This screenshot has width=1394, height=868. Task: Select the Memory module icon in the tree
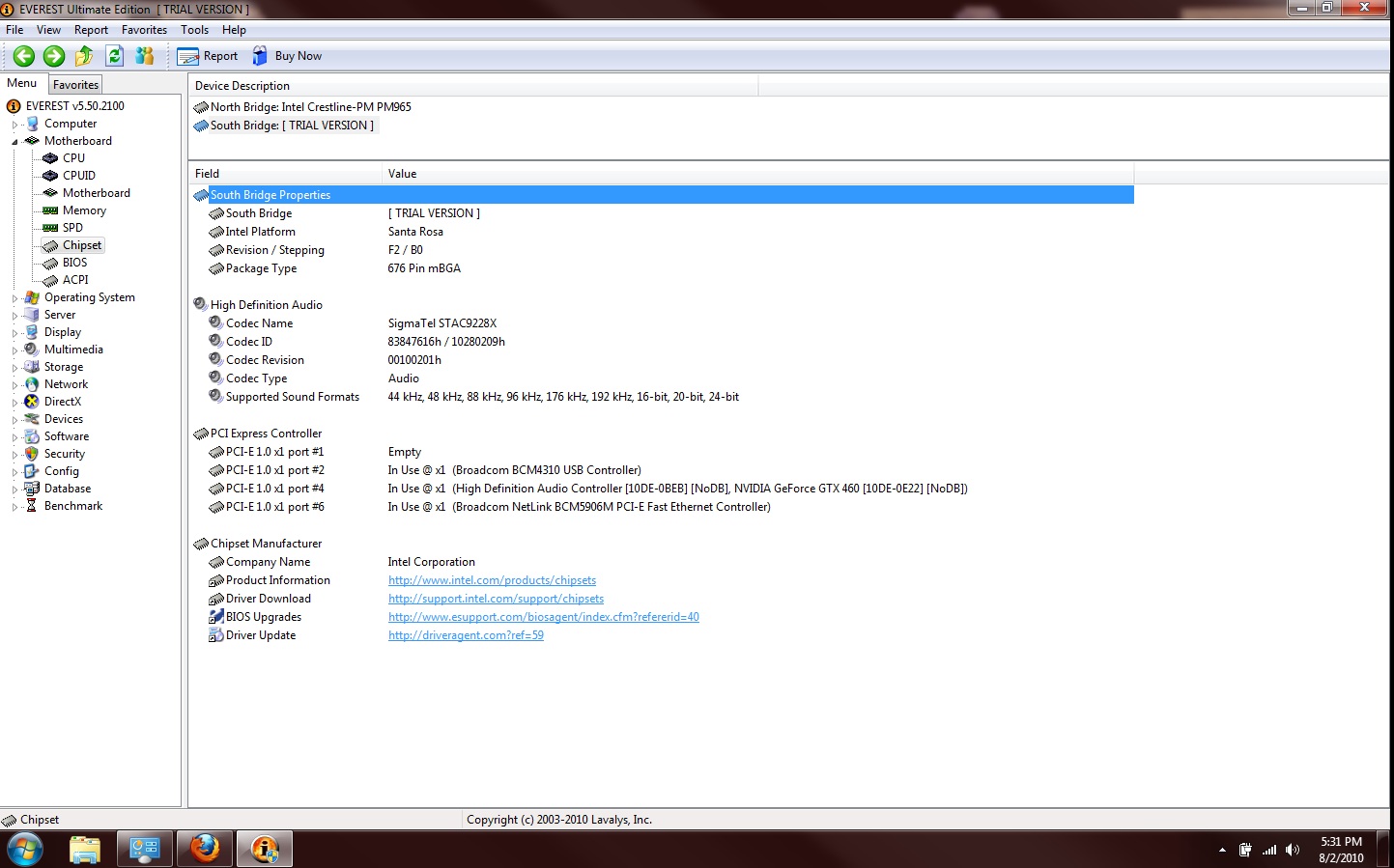(x=50, y=210)
